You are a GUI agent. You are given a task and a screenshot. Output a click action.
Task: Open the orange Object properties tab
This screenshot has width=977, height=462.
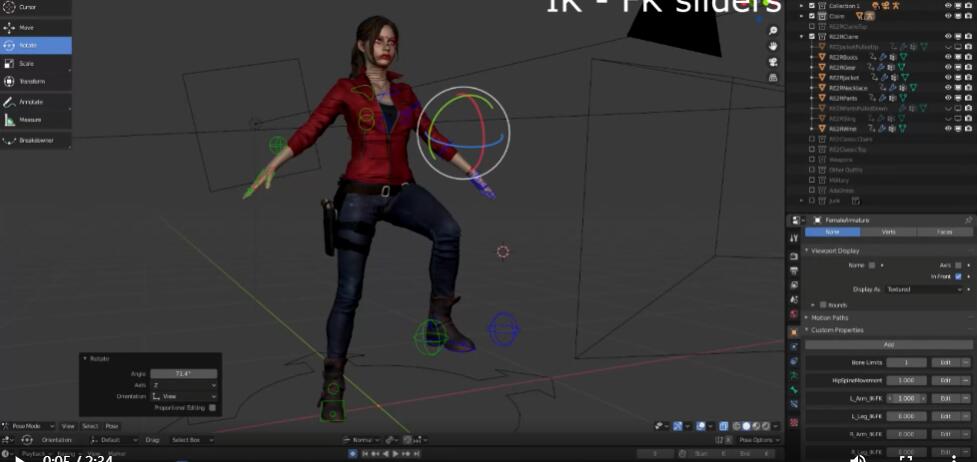point(794,332)
